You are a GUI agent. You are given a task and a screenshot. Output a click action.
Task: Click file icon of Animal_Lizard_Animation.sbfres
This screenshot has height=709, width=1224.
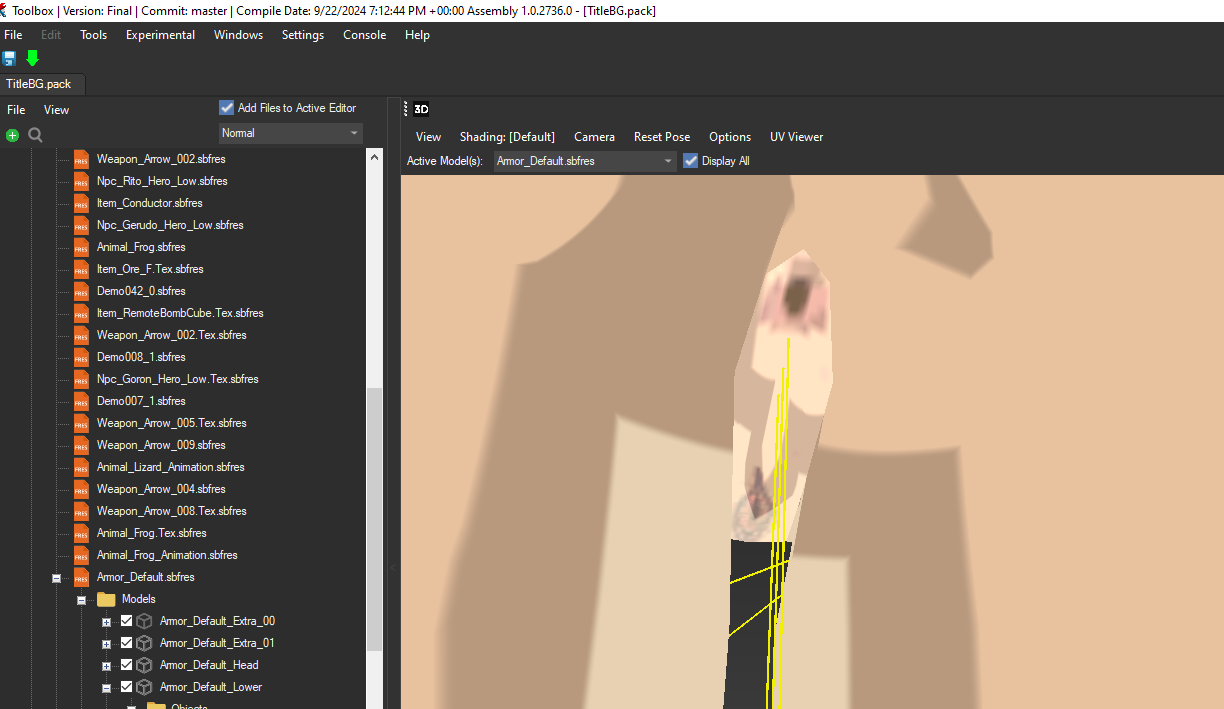pos(82,467)
